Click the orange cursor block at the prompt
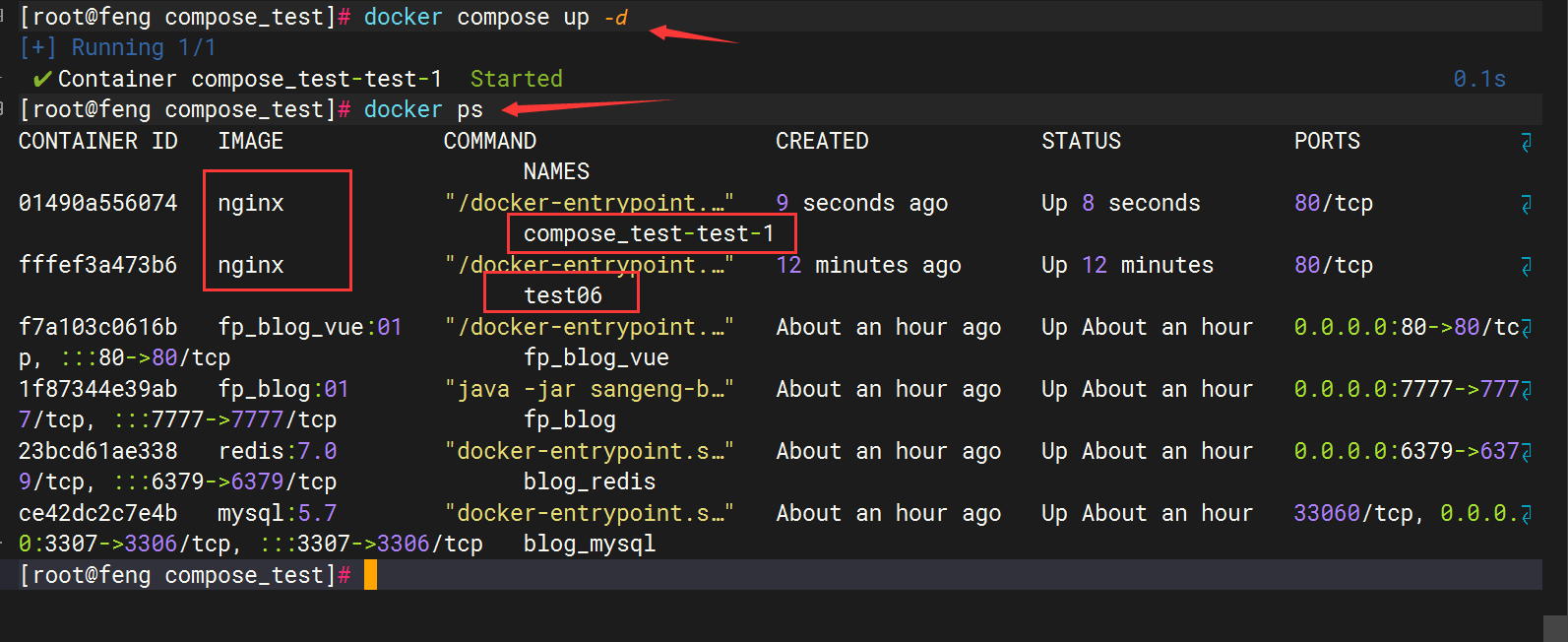 click(370, 575)
